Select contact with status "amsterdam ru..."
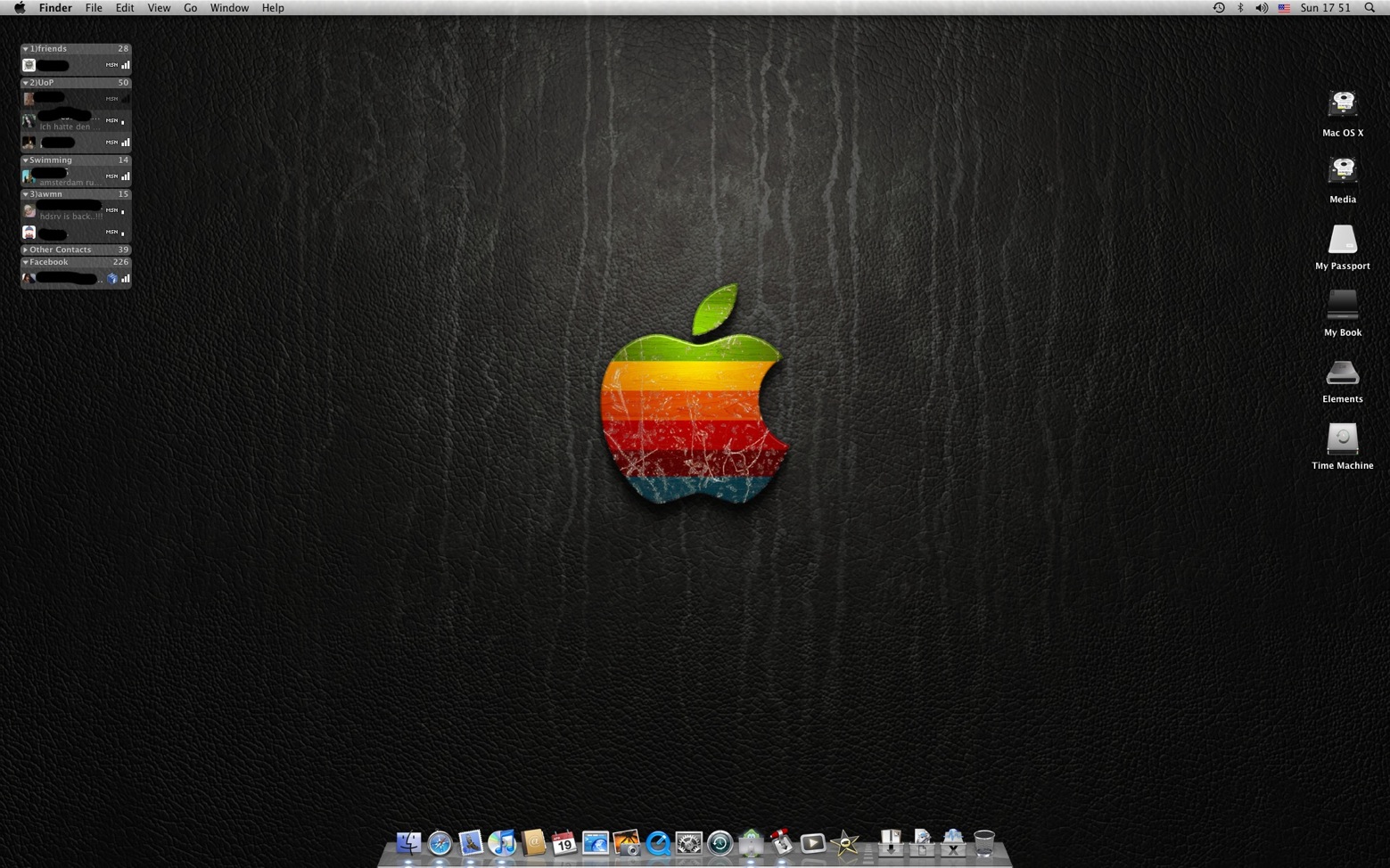 click(76, 176)
